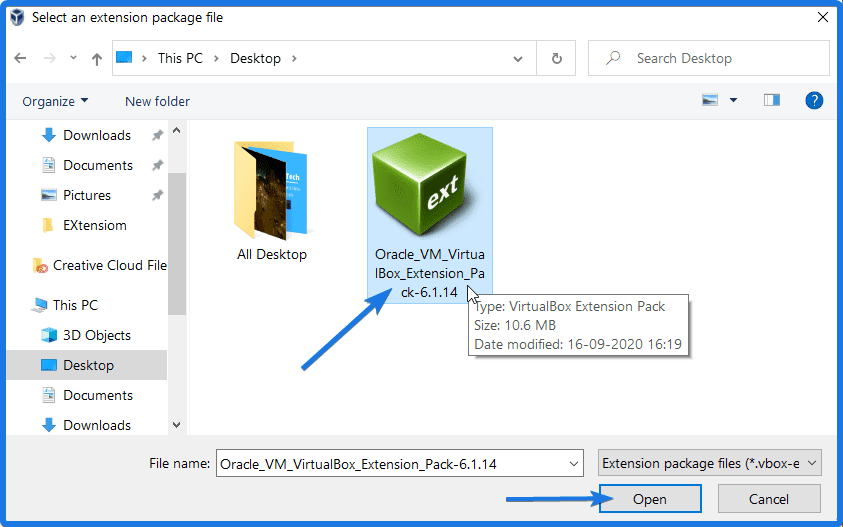Open the Help button
The image size is (843, 527).
[x=814, y=101]
